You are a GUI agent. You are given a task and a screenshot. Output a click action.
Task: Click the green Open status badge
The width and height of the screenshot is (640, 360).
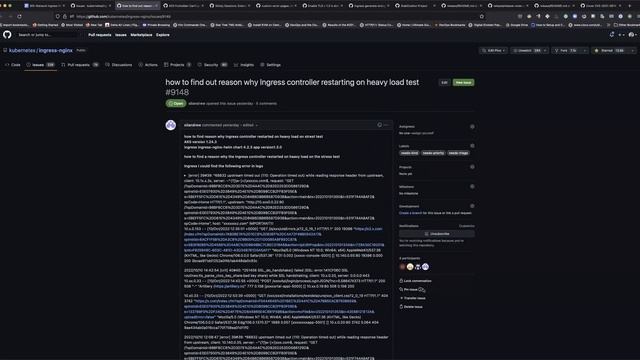[x=176, y=103]
